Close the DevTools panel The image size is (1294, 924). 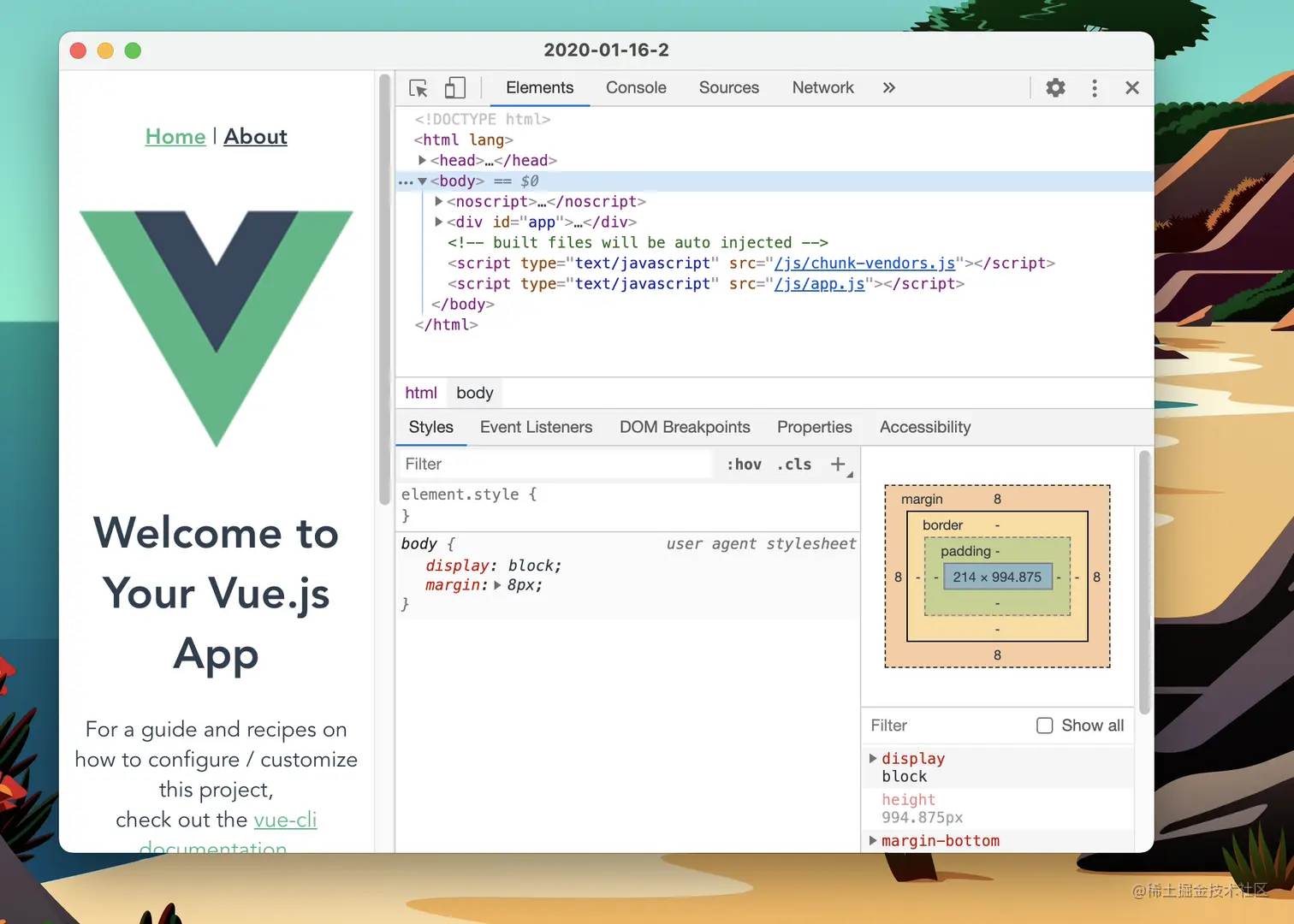click(x=1132, y=88)
